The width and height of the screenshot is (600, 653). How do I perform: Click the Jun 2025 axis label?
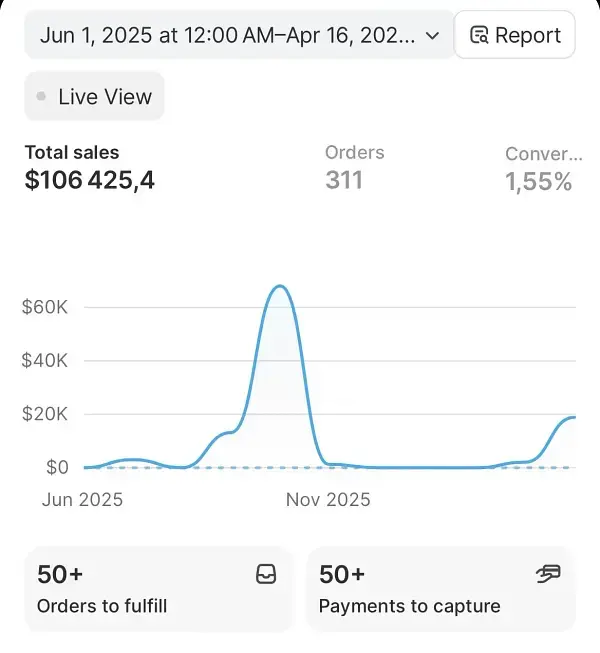82,499
